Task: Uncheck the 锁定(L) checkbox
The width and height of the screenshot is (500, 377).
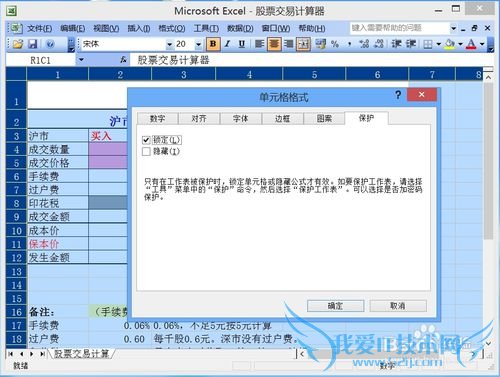Action: click(x=146, y=140)
